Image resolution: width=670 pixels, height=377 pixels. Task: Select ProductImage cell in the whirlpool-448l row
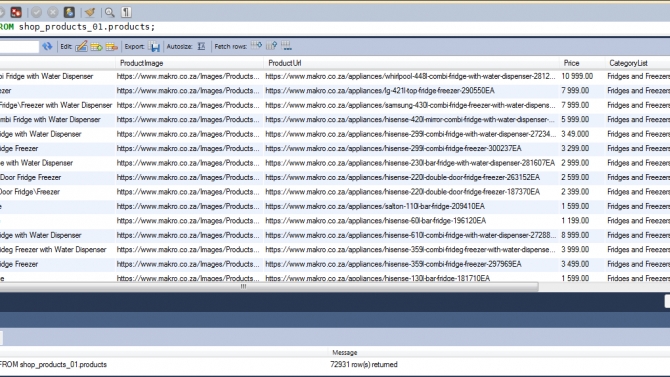(x=188, y=77)
